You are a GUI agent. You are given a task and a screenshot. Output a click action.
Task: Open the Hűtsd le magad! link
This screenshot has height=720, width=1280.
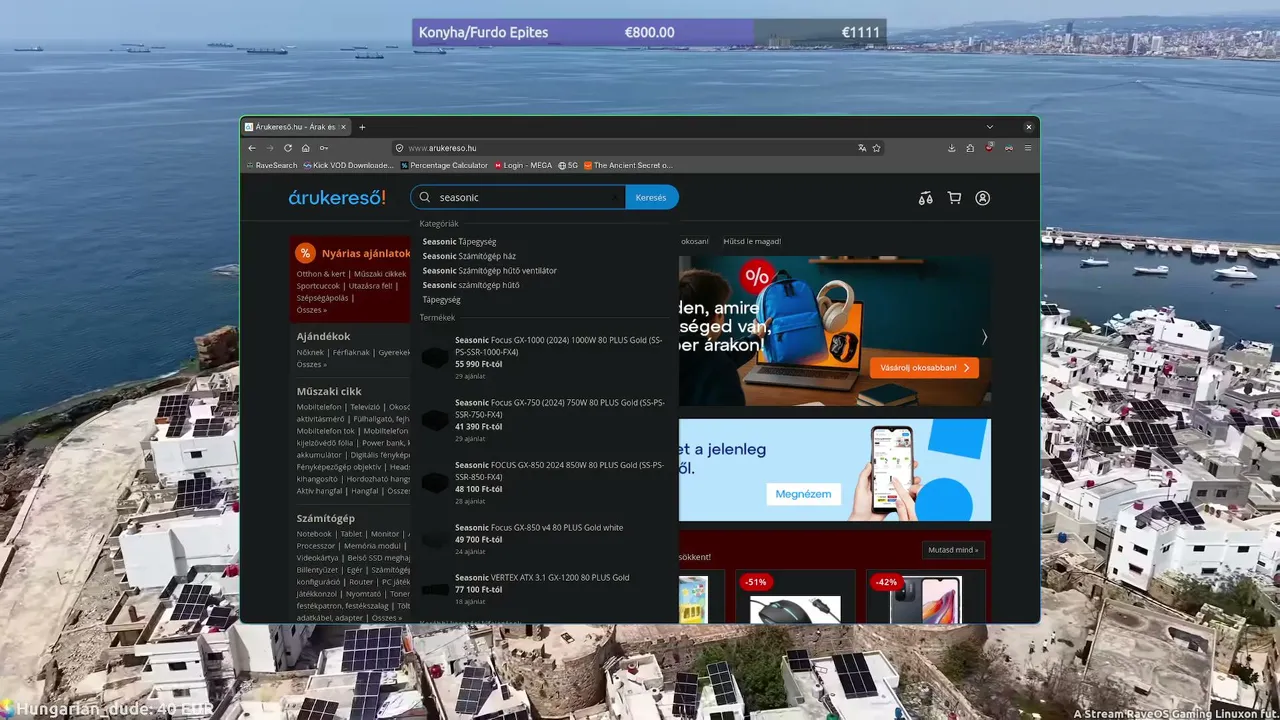tap(751, 241)
